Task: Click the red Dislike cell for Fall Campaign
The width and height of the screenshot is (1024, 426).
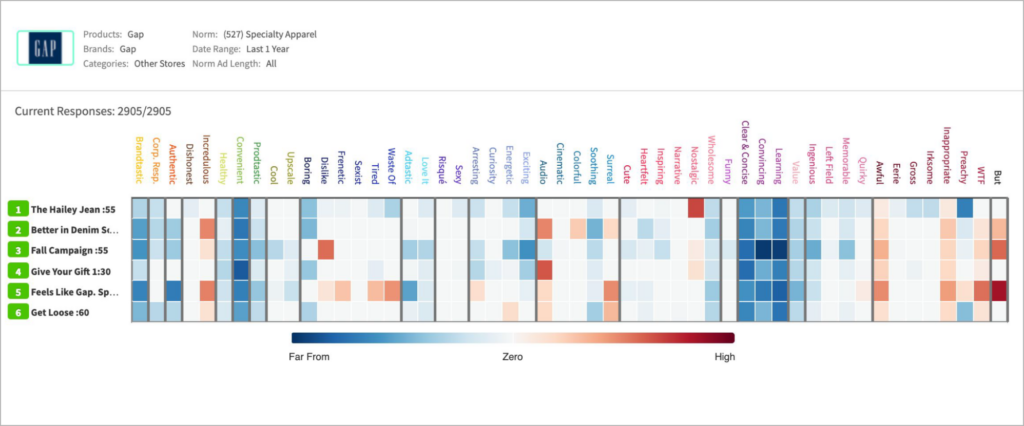Action: coord(325,250)
